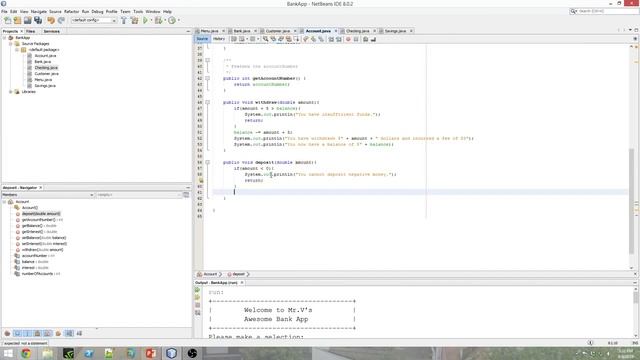Image resolution: width=640 pixels, height=360 pixels.
Task: Click the green Run Project icon
Action: tap(145, 20)
